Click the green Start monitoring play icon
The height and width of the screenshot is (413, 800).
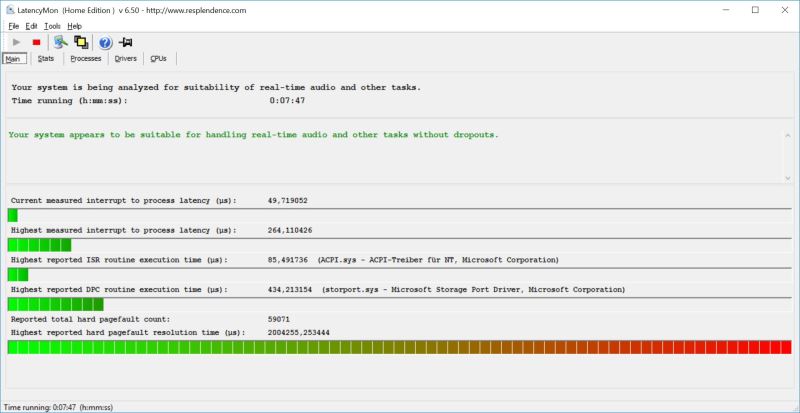(x=16, y=42)
